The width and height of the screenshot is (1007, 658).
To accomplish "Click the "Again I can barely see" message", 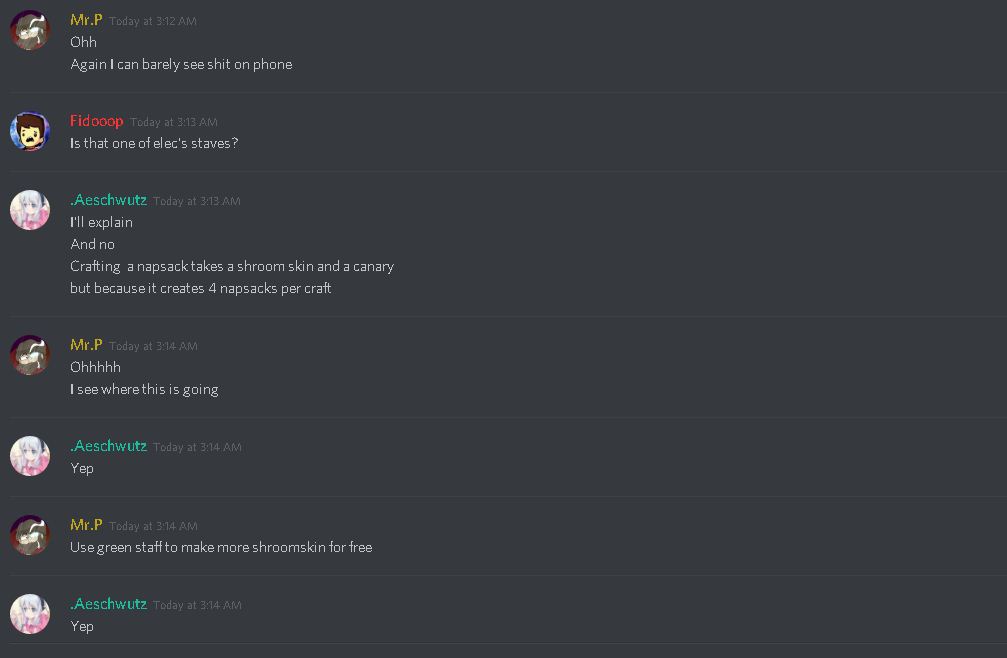I will coord(181,64).
